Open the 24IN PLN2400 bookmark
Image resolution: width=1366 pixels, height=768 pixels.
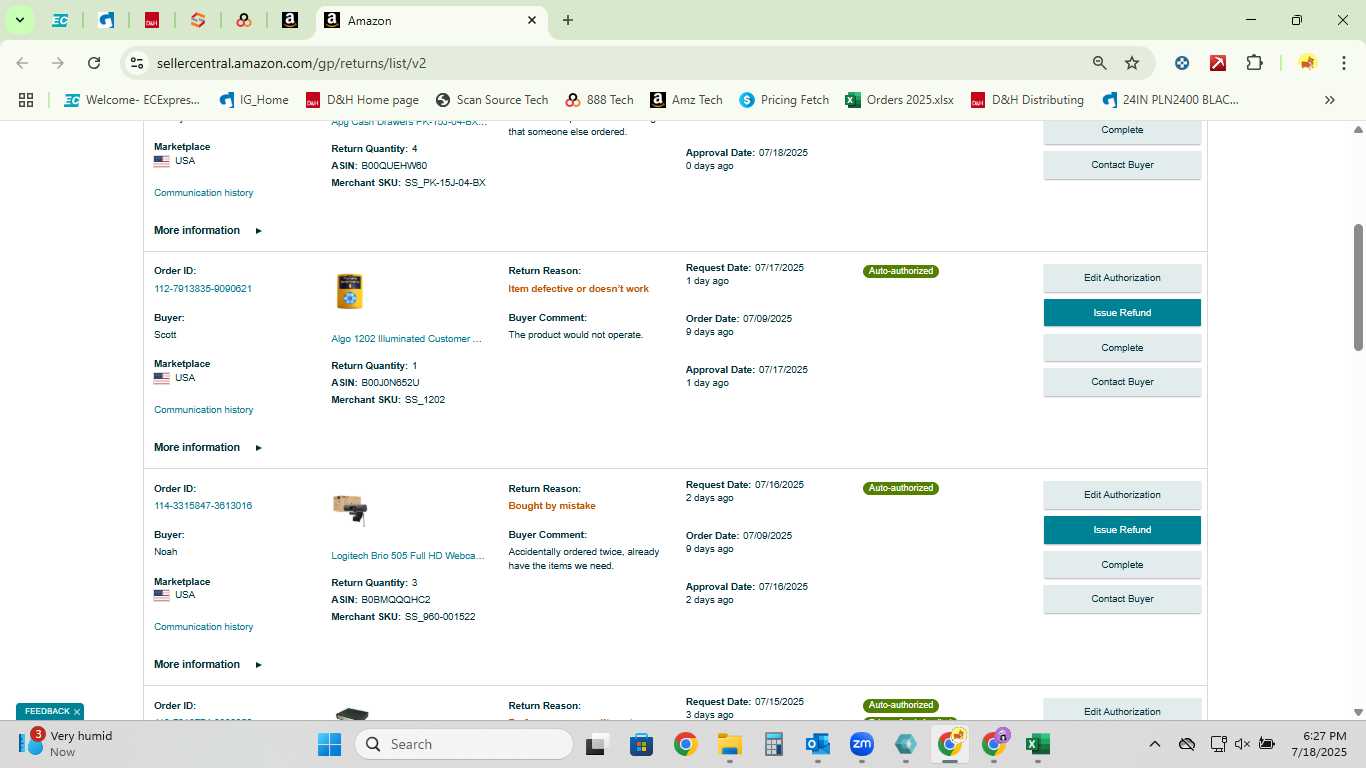[x=1170, y=100]
